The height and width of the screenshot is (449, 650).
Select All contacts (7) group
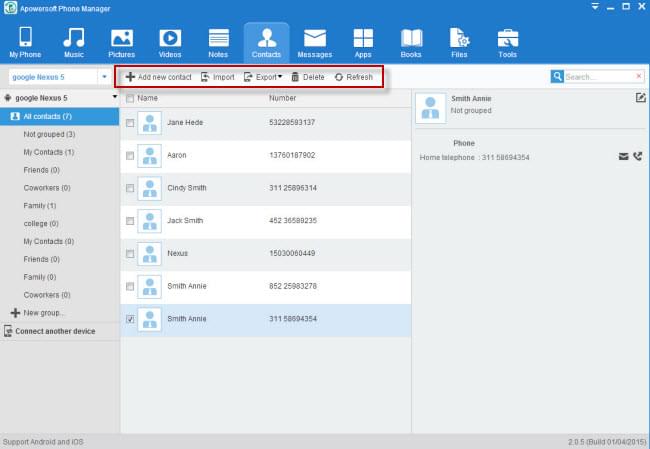coord(59,116)
